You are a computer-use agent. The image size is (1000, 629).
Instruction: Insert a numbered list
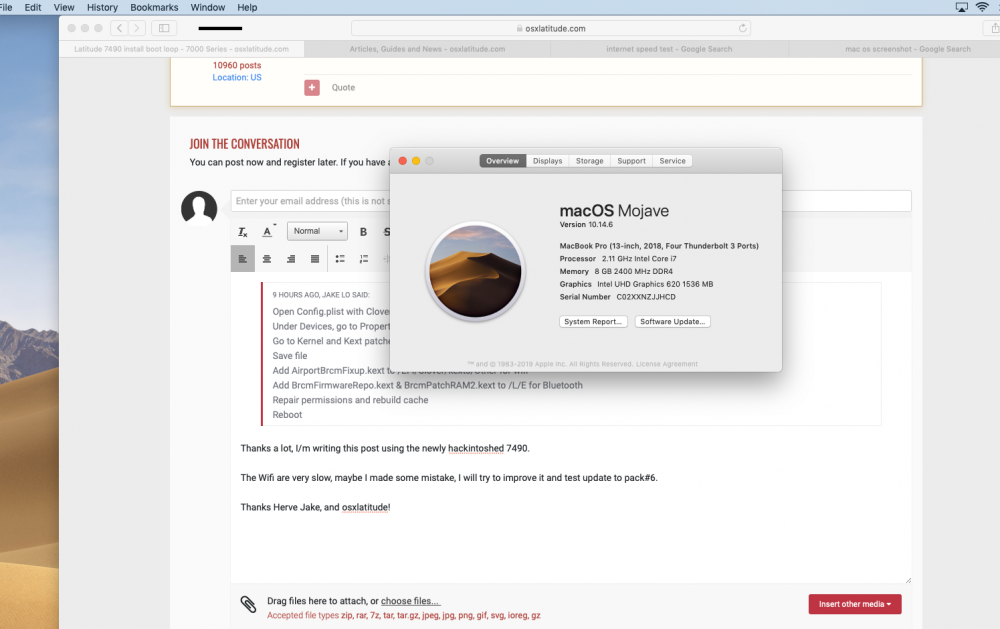coord(362,258)
